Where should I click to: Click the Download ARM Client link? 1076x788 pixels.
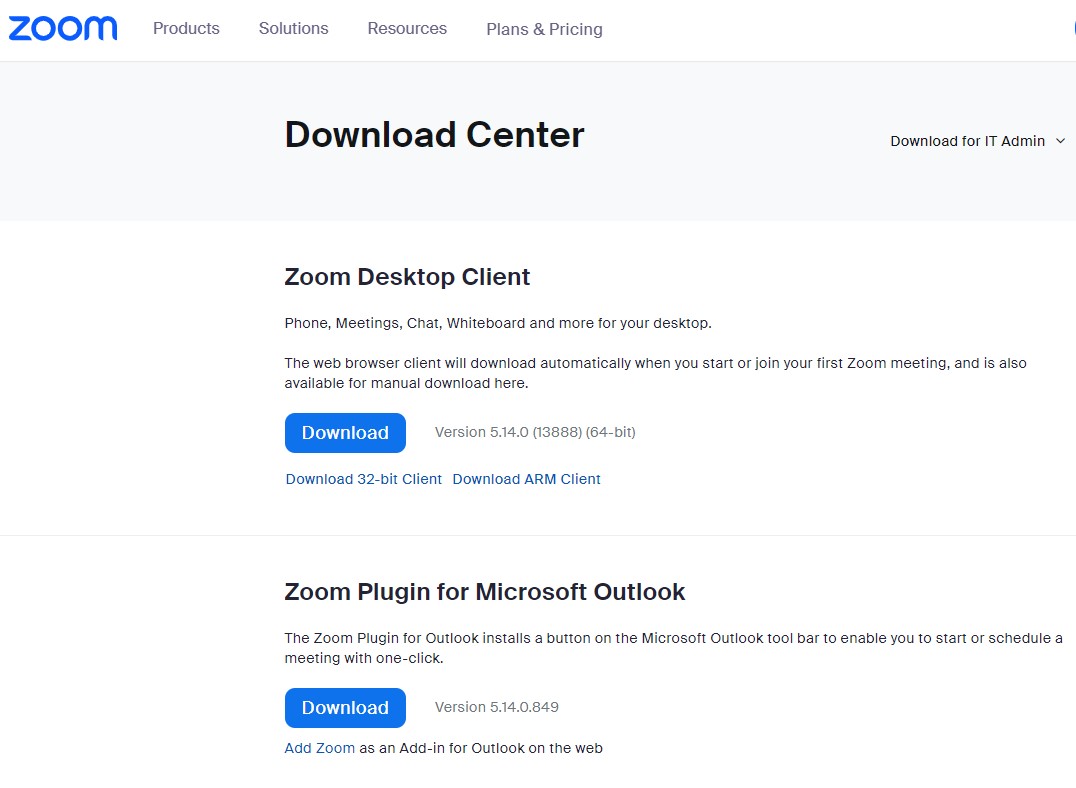pos(526,479)
